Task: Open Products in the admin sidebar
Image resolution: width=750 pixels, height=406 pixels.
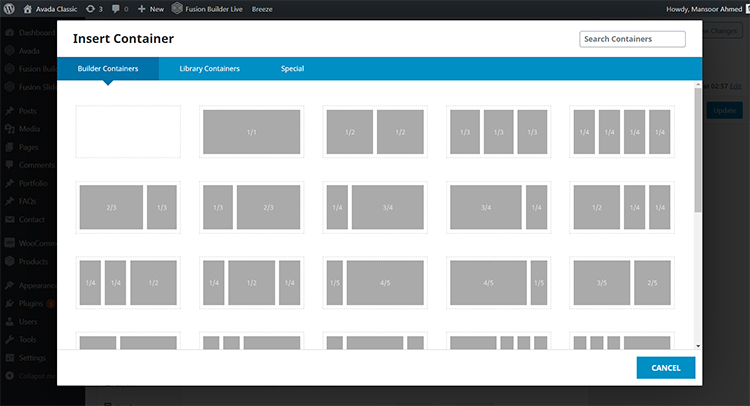Action: coord(27,262)
